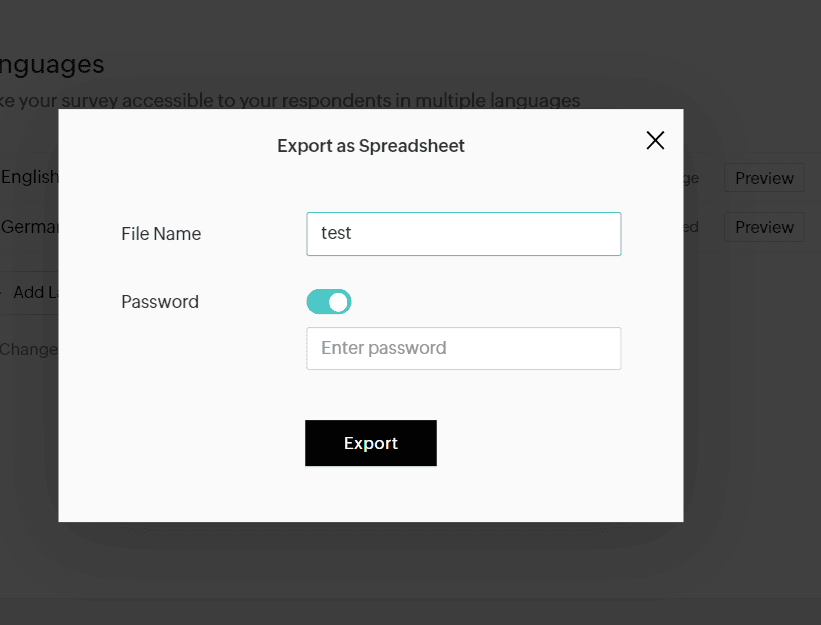Click the word test in File Name

coord(336,233)
